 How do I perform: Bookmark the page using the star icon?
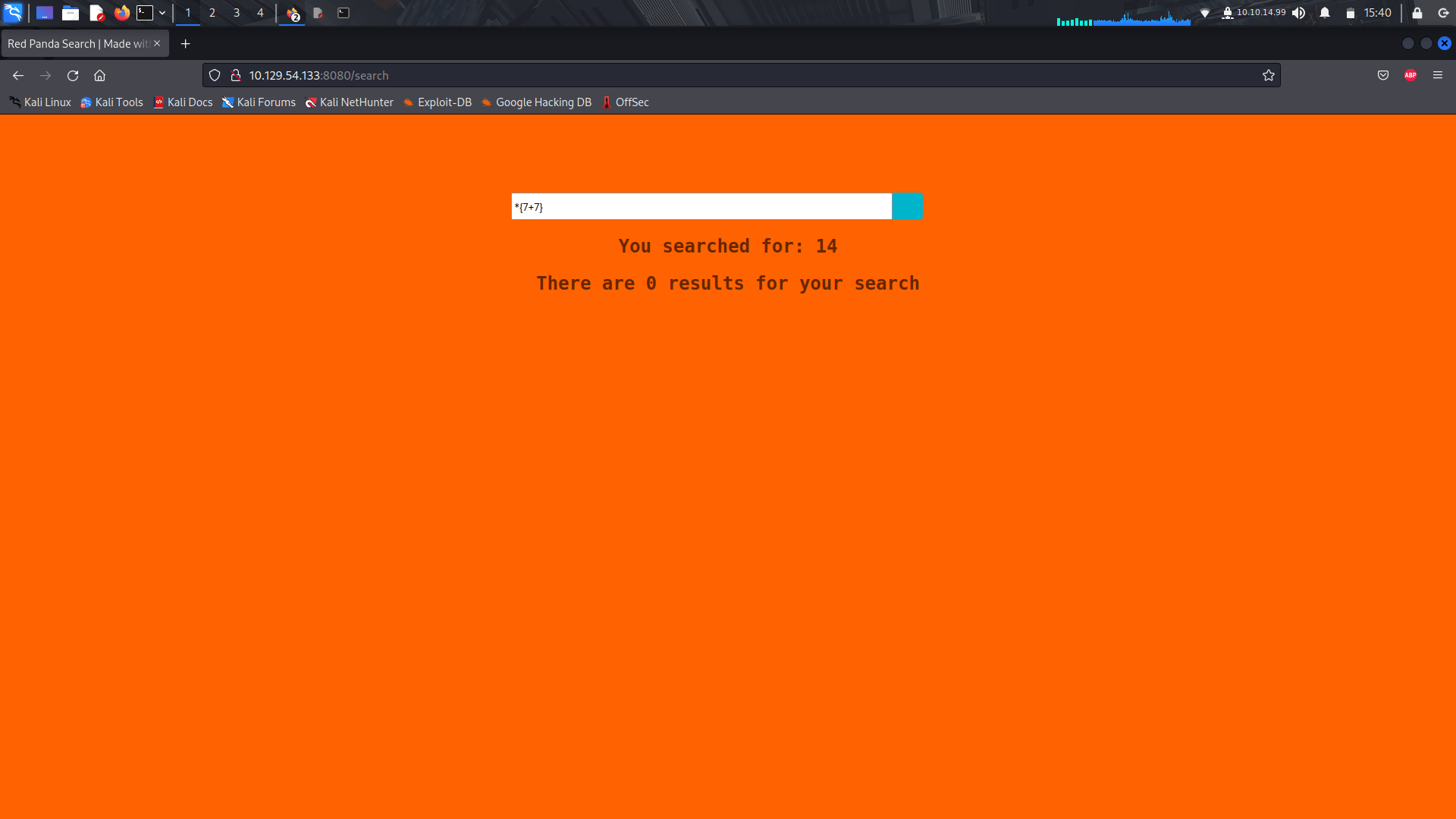[x=1268, y=75]
